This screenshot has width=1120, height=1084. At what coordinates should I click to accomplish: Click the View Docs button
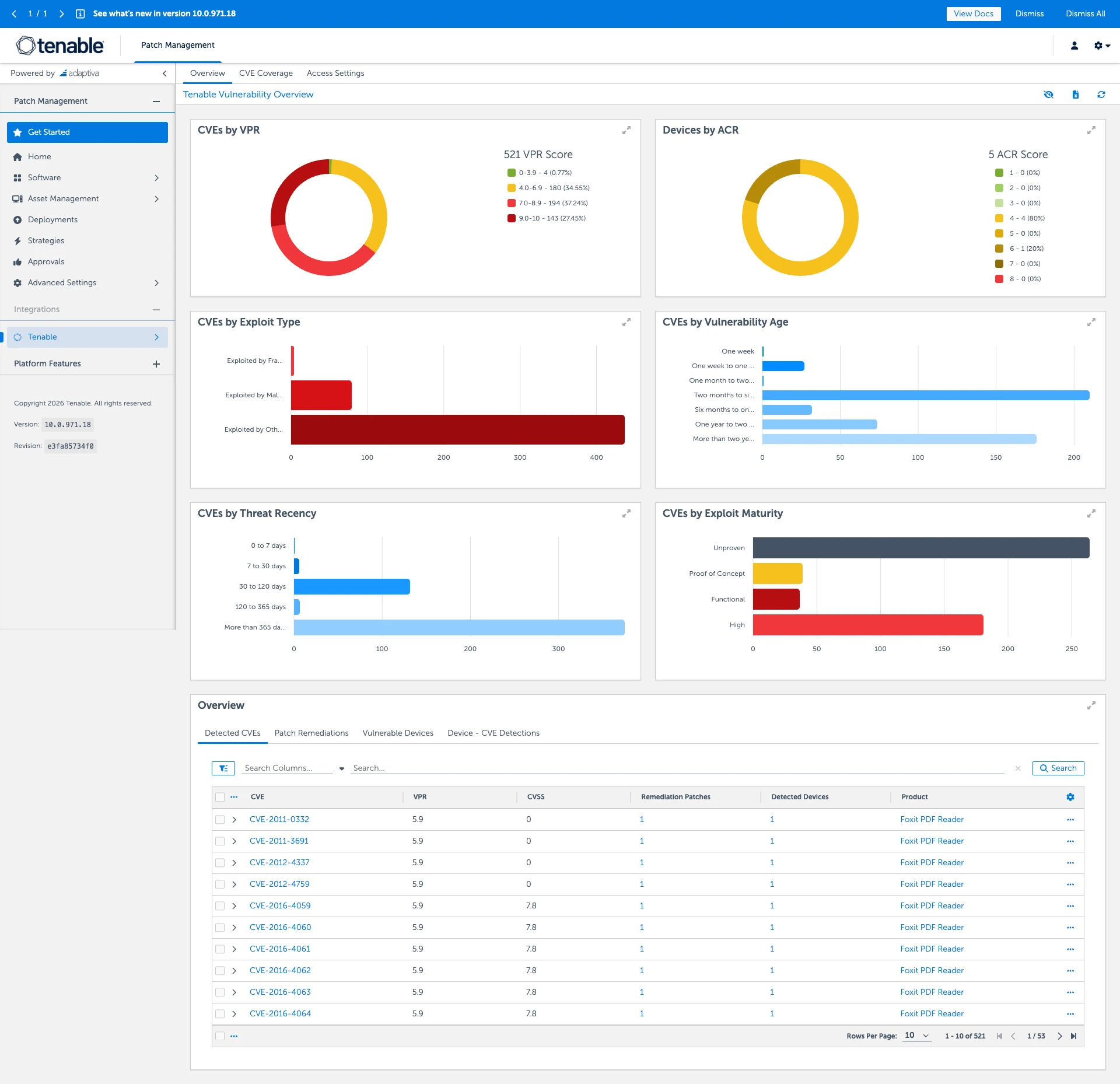(974, 14)
